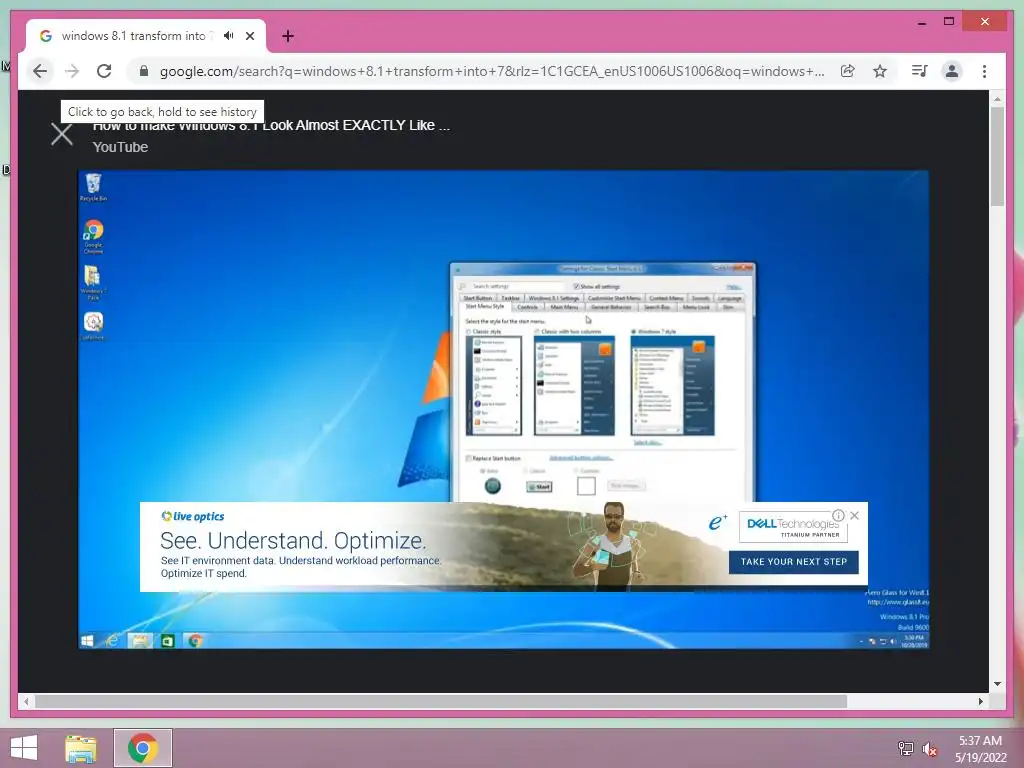Click the Dell Technologies partner logo
This screenshot has height=768, width=1024.
click(x=793, y=527)
